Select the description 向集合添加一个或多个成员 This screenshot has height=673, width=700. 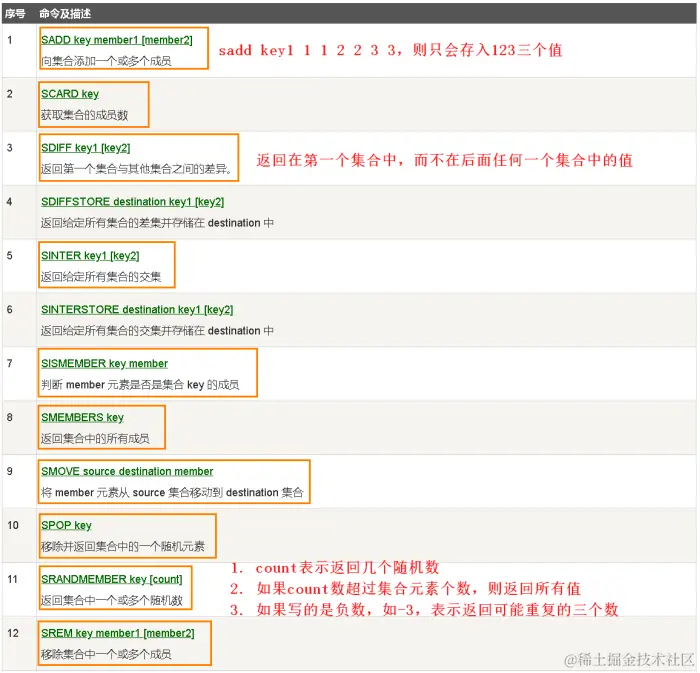click(x=106, y=61)
